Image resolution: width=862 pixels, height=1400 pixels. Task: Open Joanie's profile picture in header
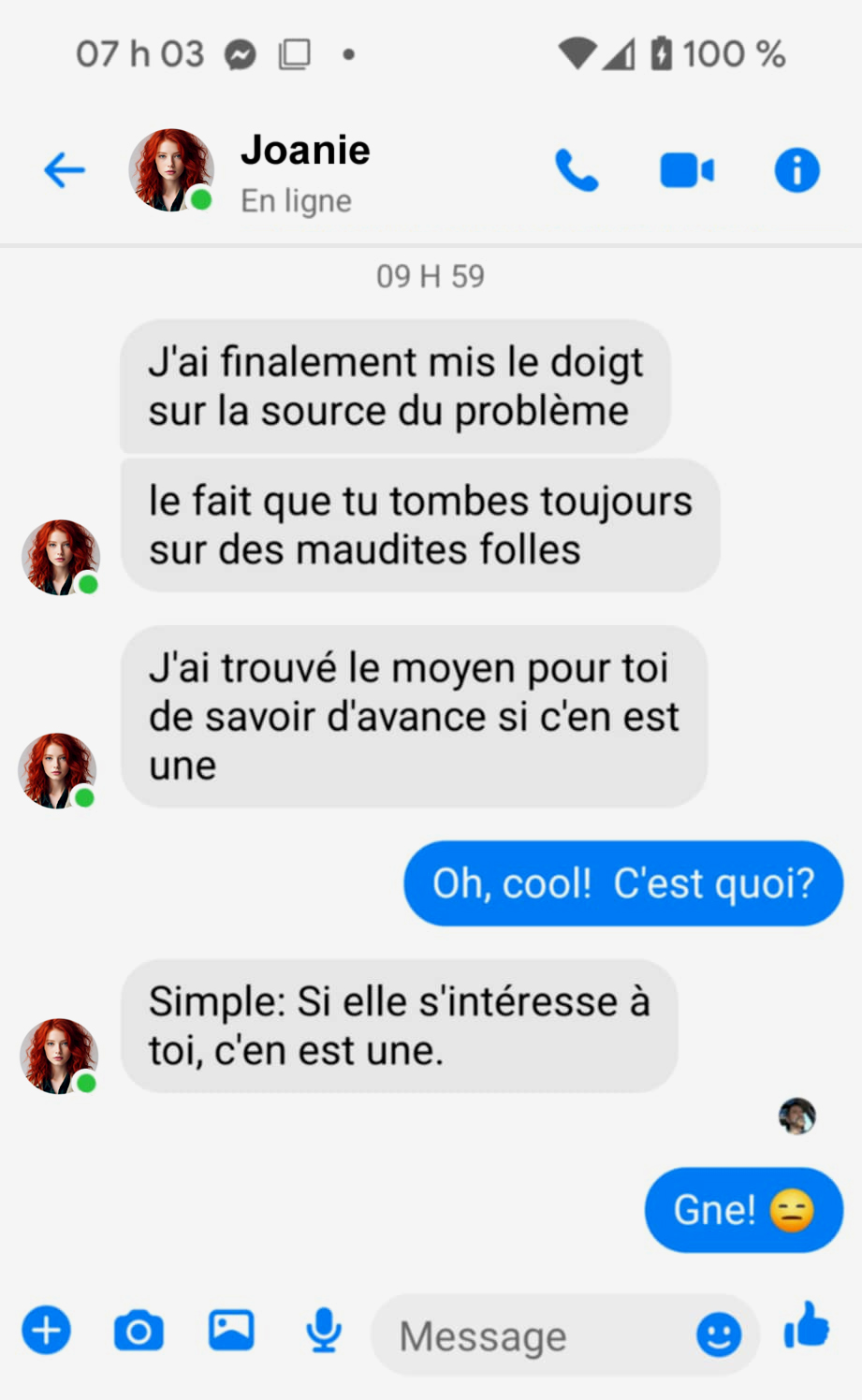coord(170,170)
